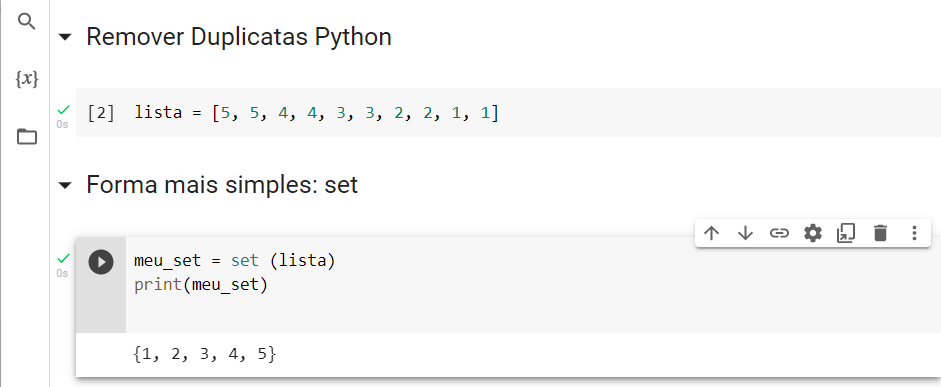Open the Files folder panel
Viewport: 941px width, 387px height.
tap(26, 137)
